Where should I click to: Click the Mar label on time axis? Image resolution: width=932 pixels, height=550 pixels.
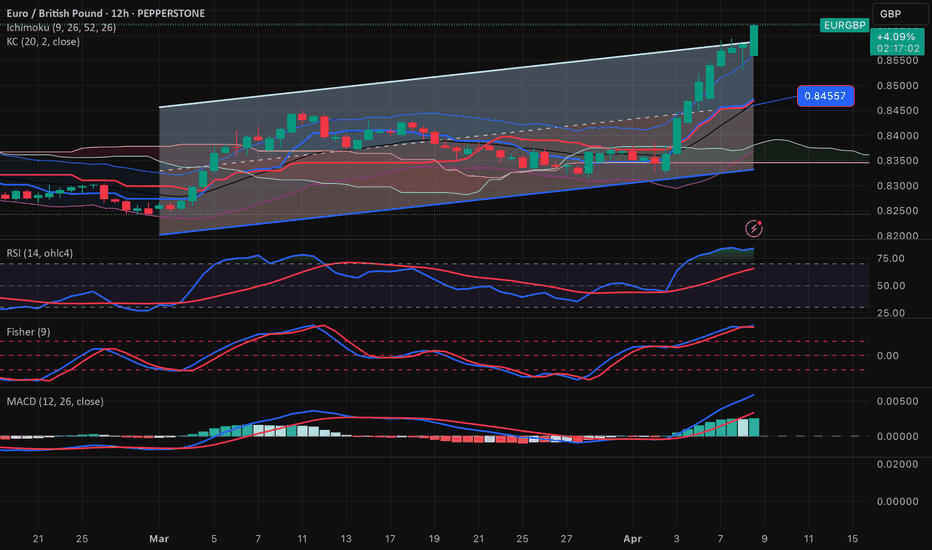point(159,539)
